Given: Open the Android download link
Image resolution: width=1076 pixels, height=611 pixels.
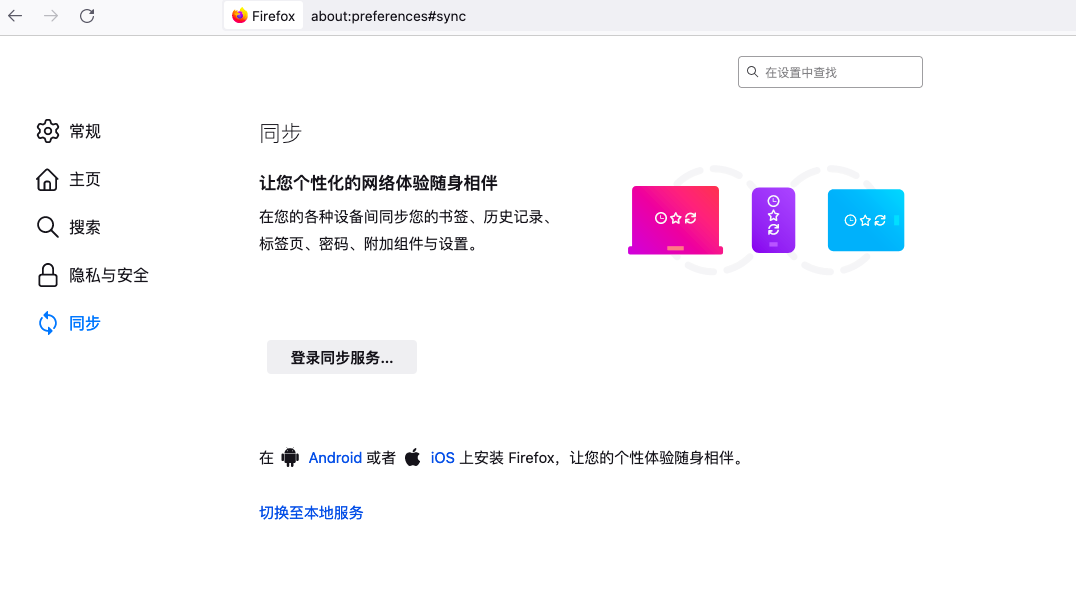Looking at the screenshot, I should coord(335,458).
